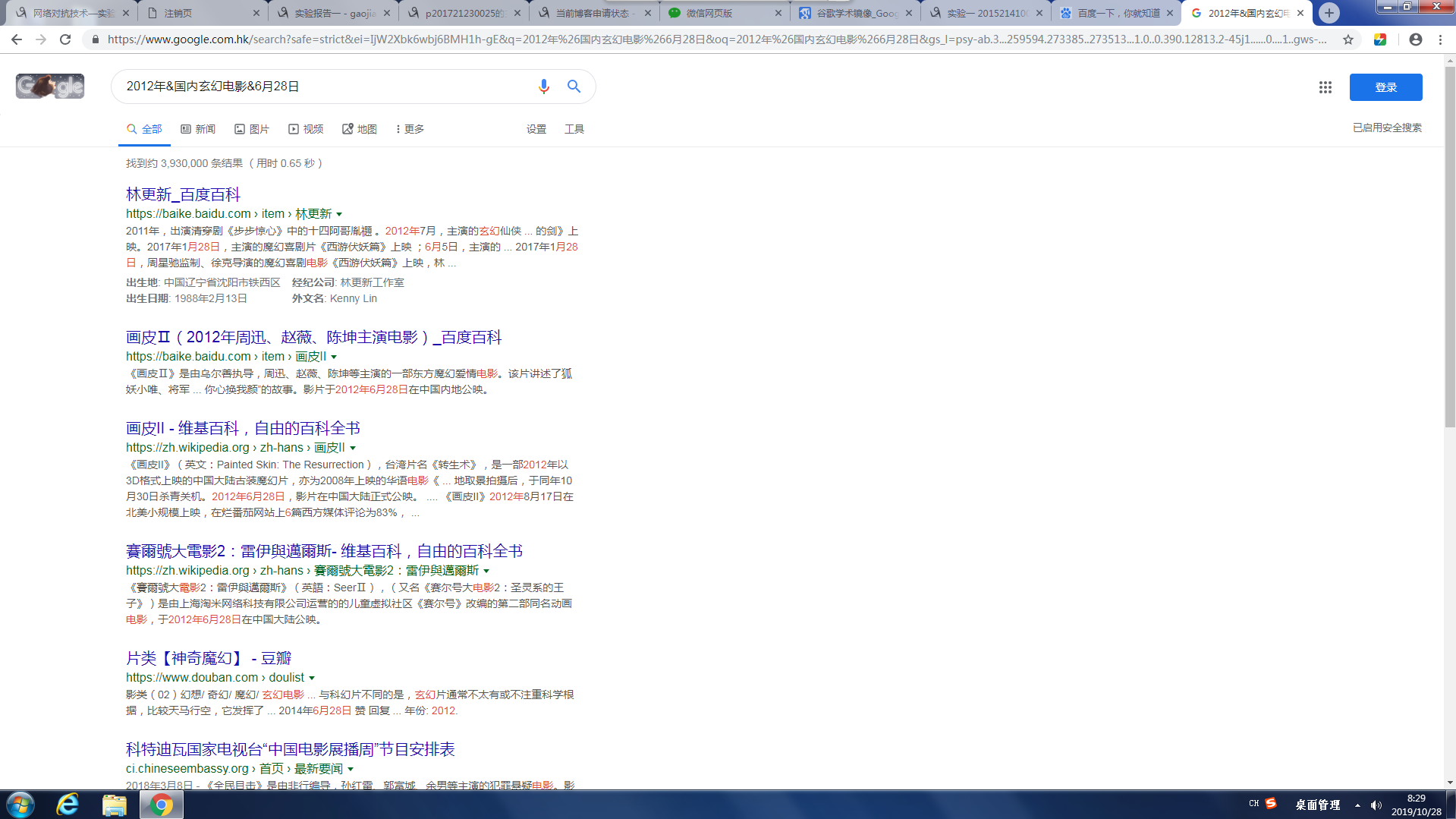Focus the browser address bar URL
Viewport: 1456px width, 819px height.
(717, 39)
